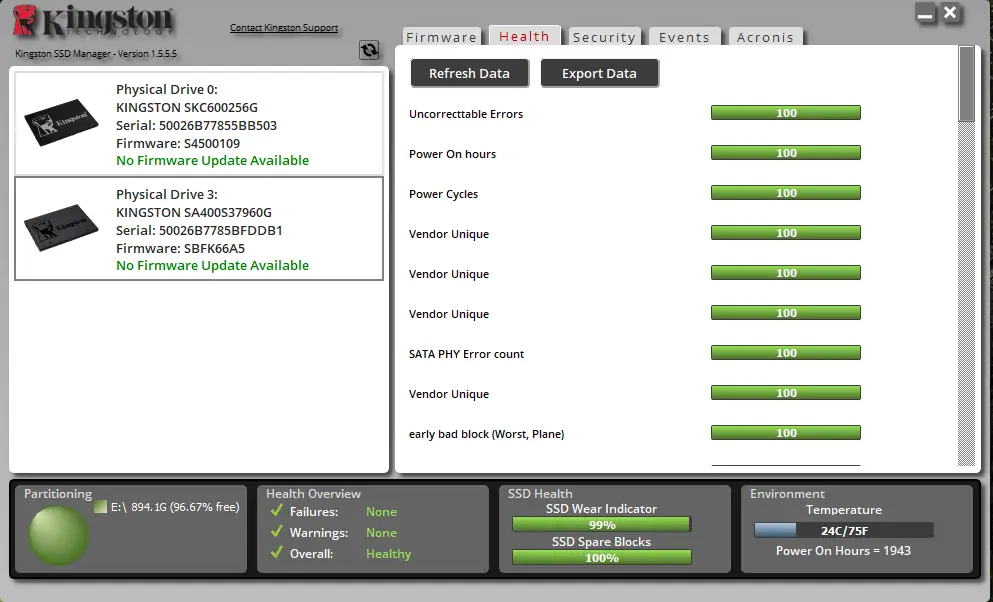
Task: Open the Events tab
Action: [685, 37]
